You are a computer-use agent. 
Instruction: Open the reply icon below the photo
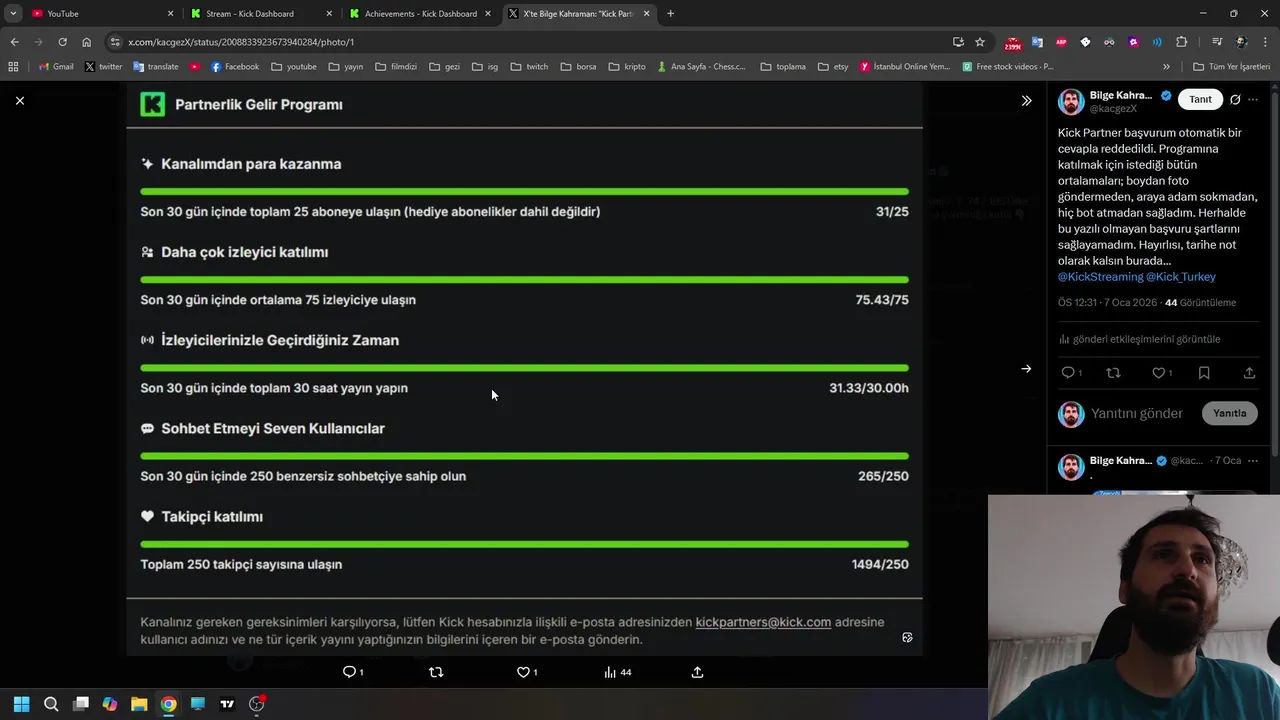(353, 672)
